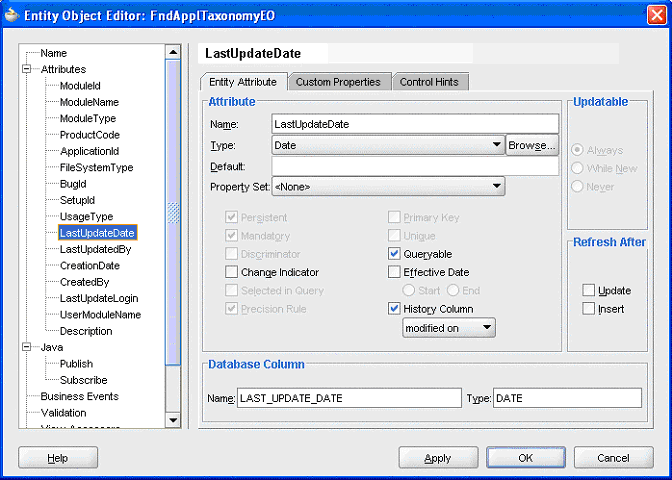Click the Browse... button next to Type

point(532,145)
